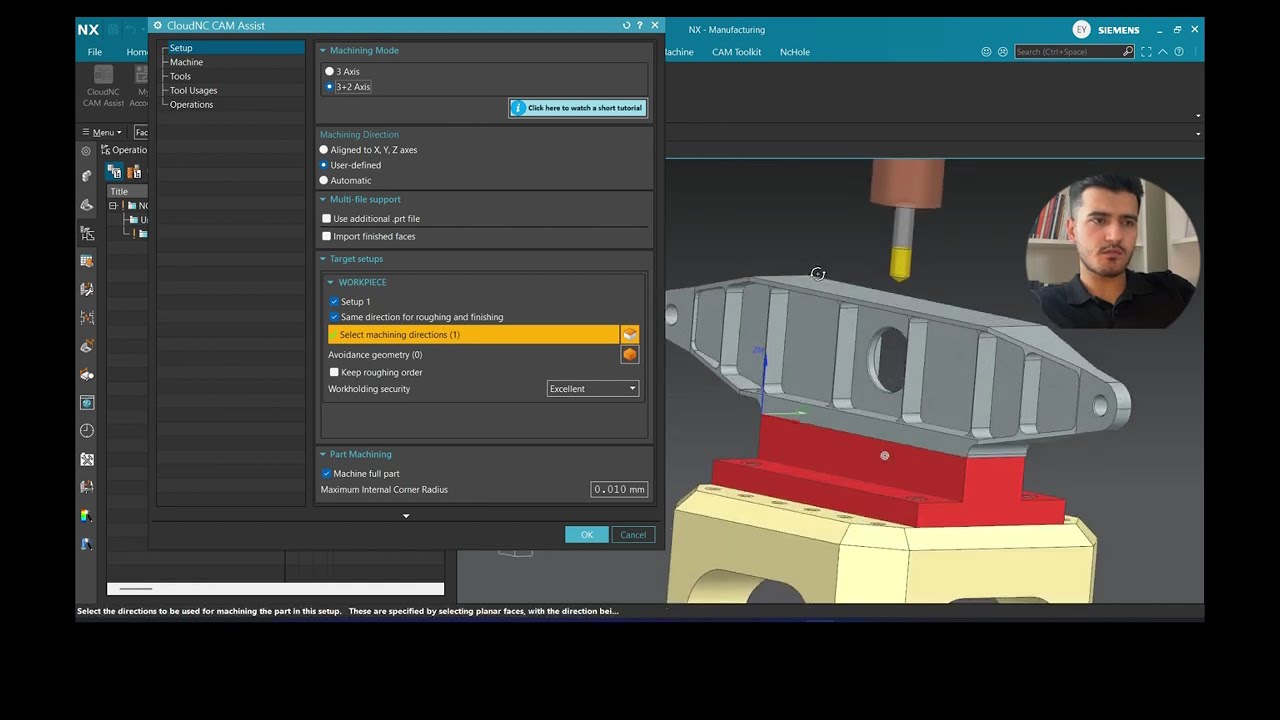Viewport: 1280px width, 720px height.
Task: Choose Aligned to X, Y, Z axes direction
Action: [x=323, y=150]
